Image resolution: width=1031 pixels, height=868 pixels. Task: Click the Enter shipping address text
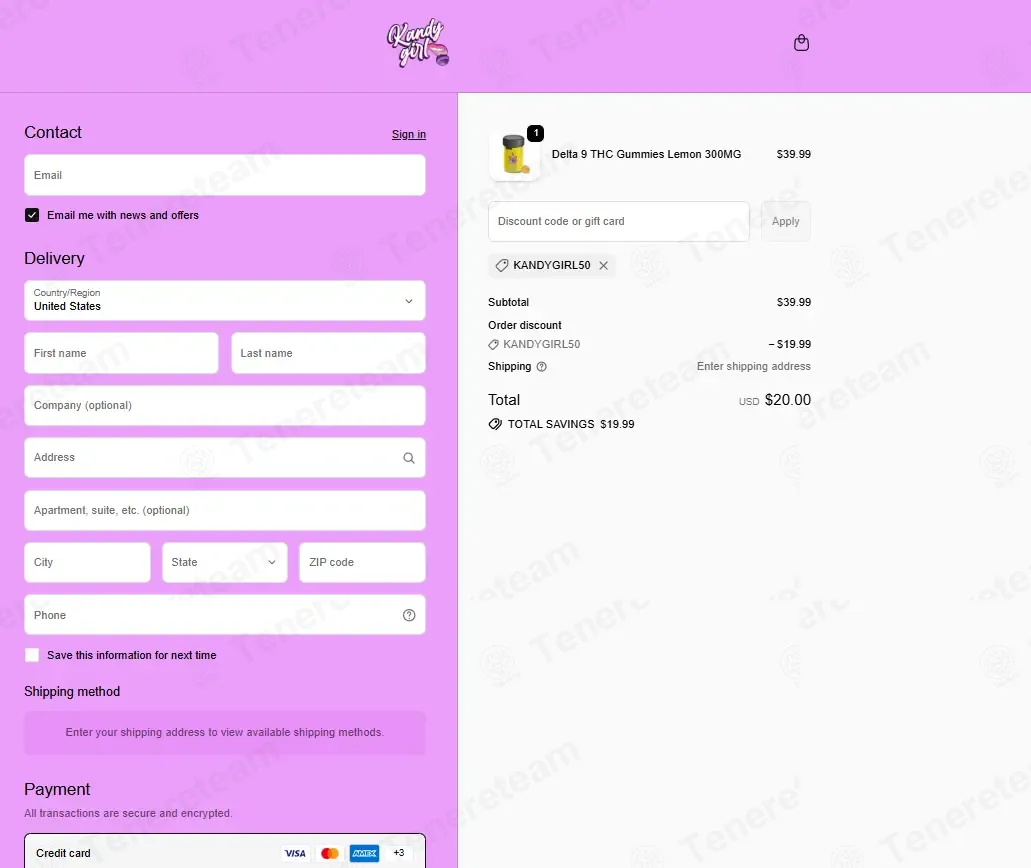(x=754, y=366)
